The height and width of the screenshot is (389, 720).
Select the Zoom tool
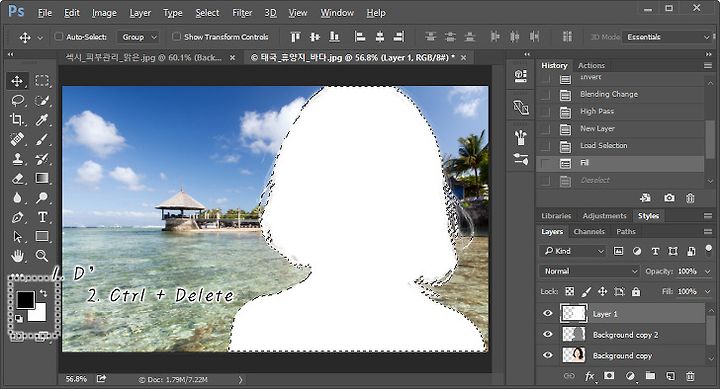(x=42, y=256)
